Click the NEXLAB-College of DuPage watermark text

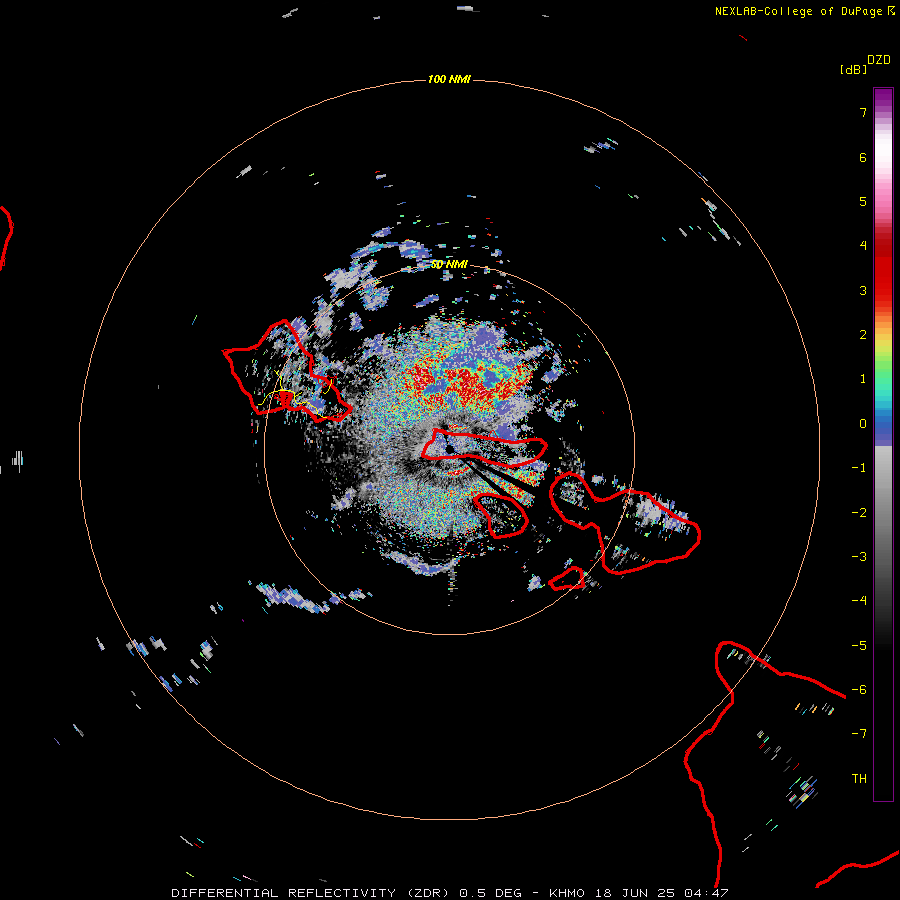(799, 11)
